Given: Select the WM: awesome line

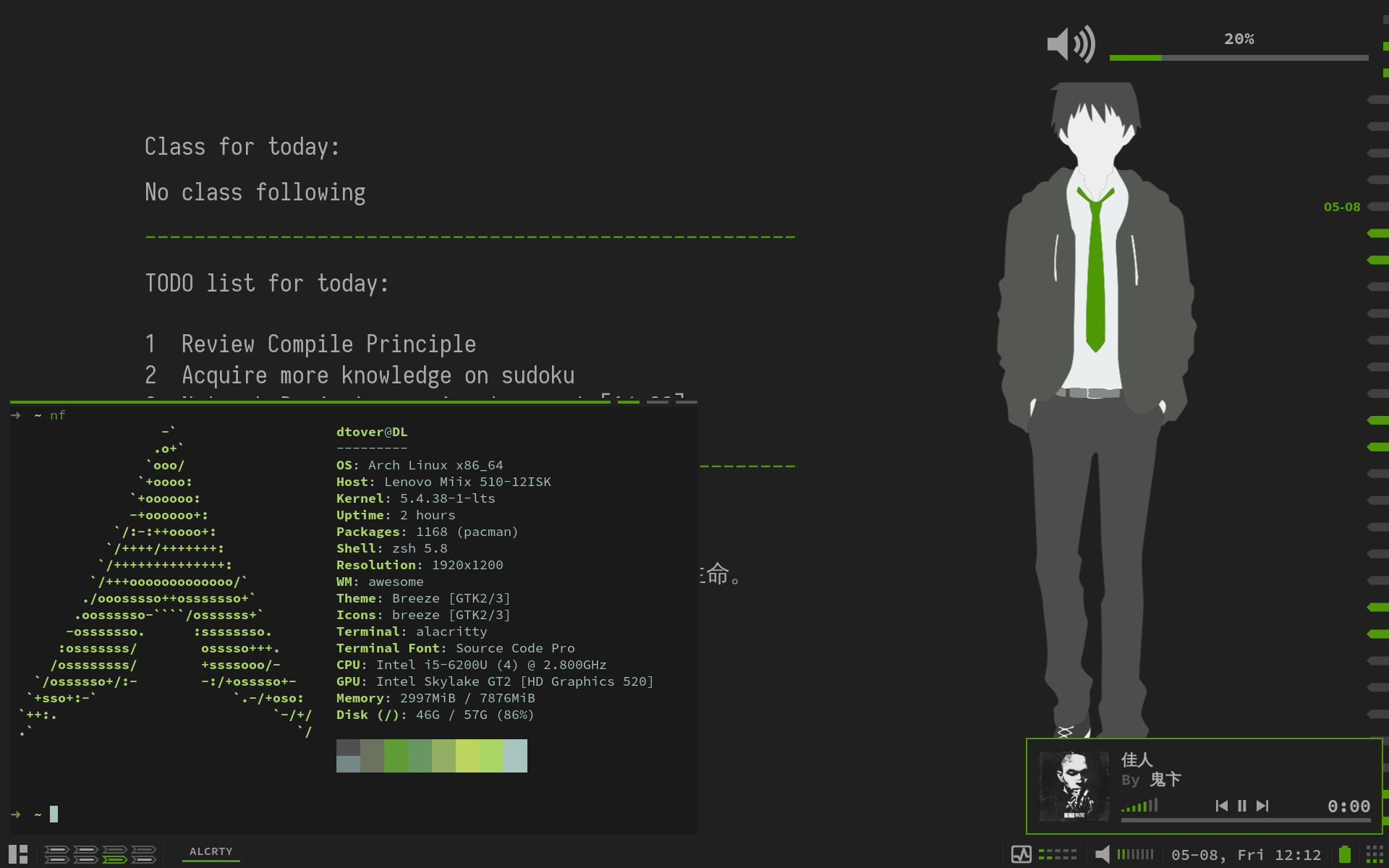Looking at the screenshot, I should point(380,582).
